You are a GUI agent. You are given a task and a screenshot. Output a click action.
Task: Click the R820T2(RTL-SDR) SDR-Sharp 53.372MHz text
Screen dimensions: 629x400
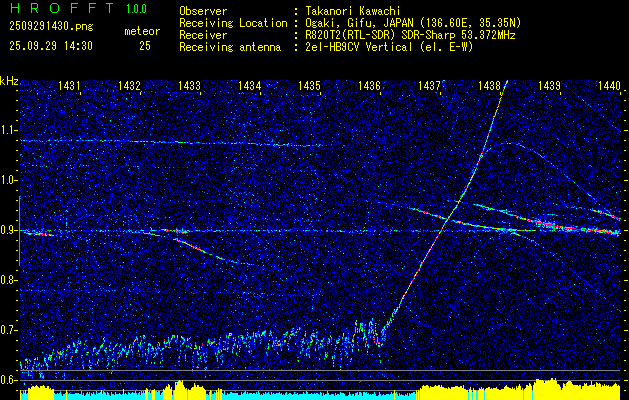(410, 35)
